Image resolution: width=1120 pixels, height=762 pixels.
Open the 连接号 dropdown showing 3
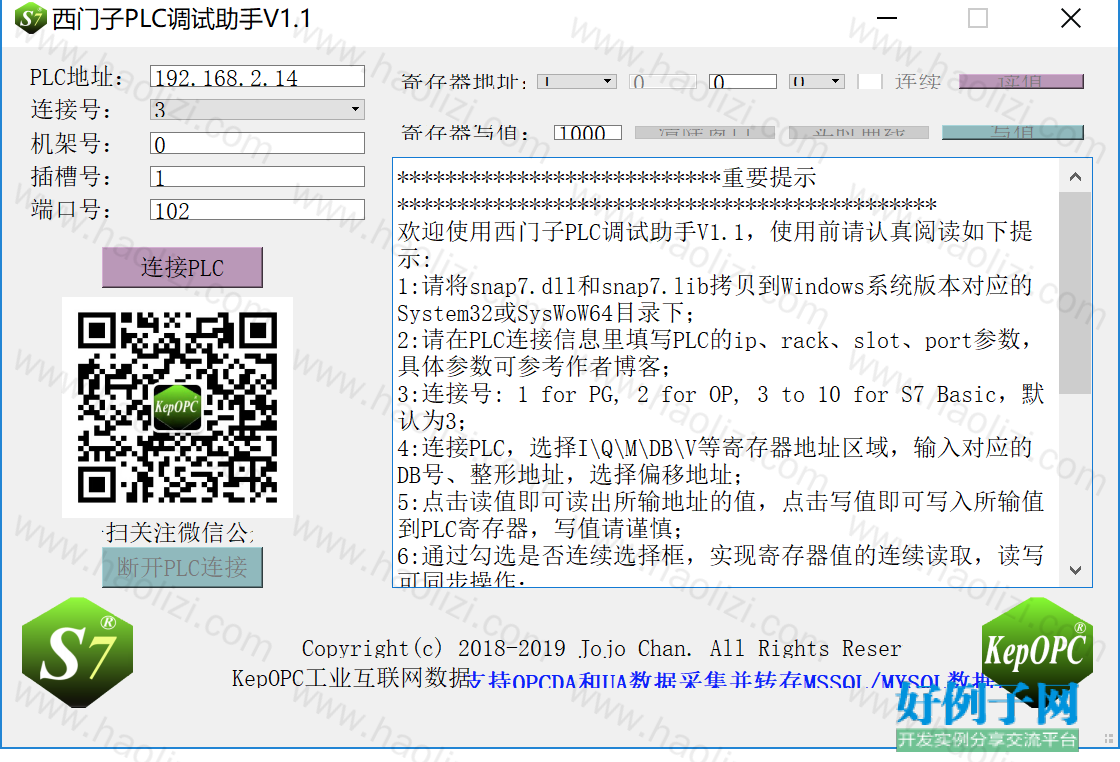(x=257, y=109)
